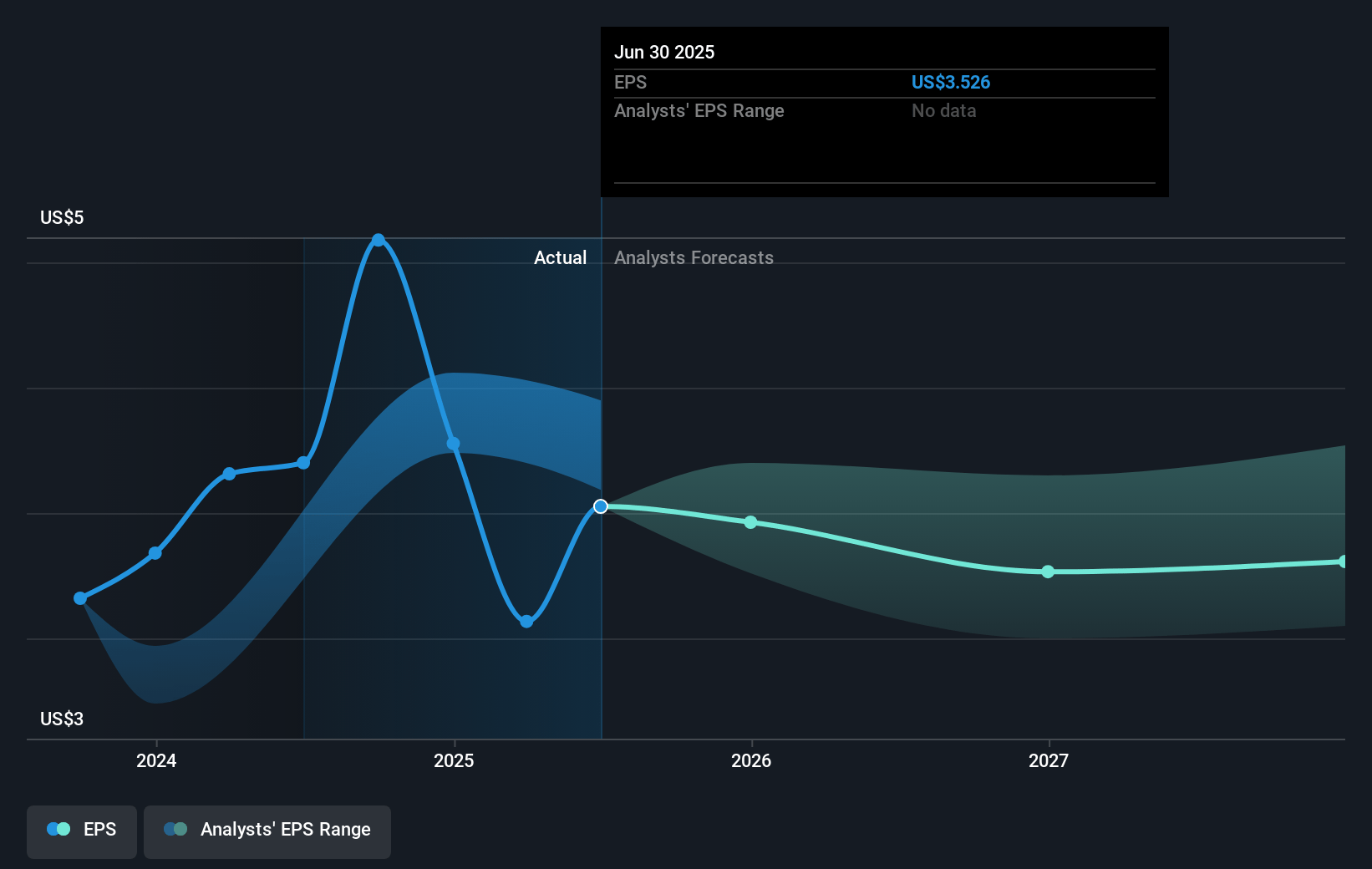
Task: Click the forecast EPS point at 2026
Action: [750, 522]
